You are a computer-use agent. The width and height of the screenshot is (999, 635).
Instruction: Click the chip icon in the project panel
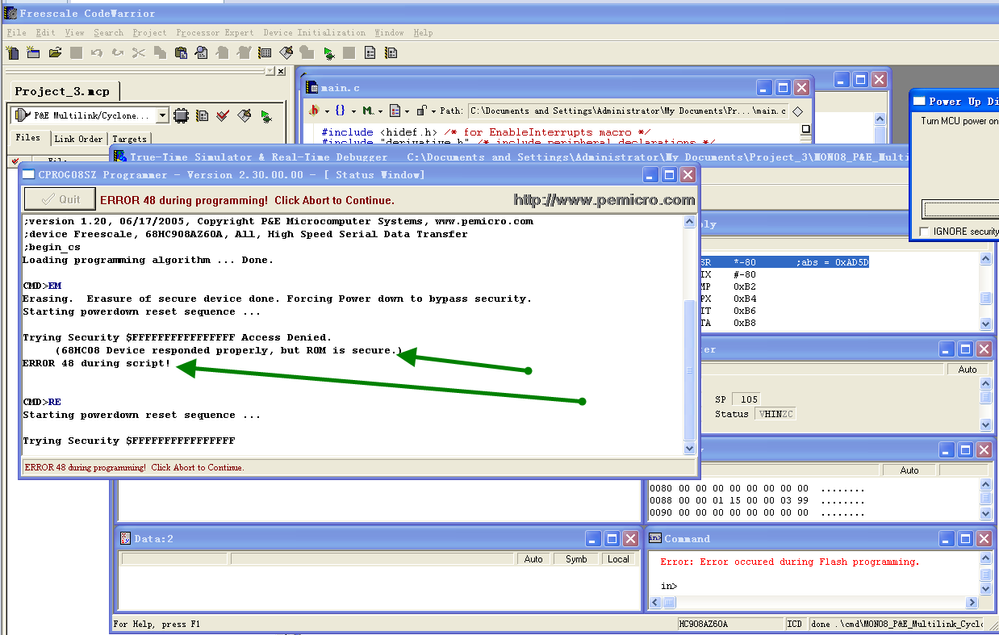181,115
